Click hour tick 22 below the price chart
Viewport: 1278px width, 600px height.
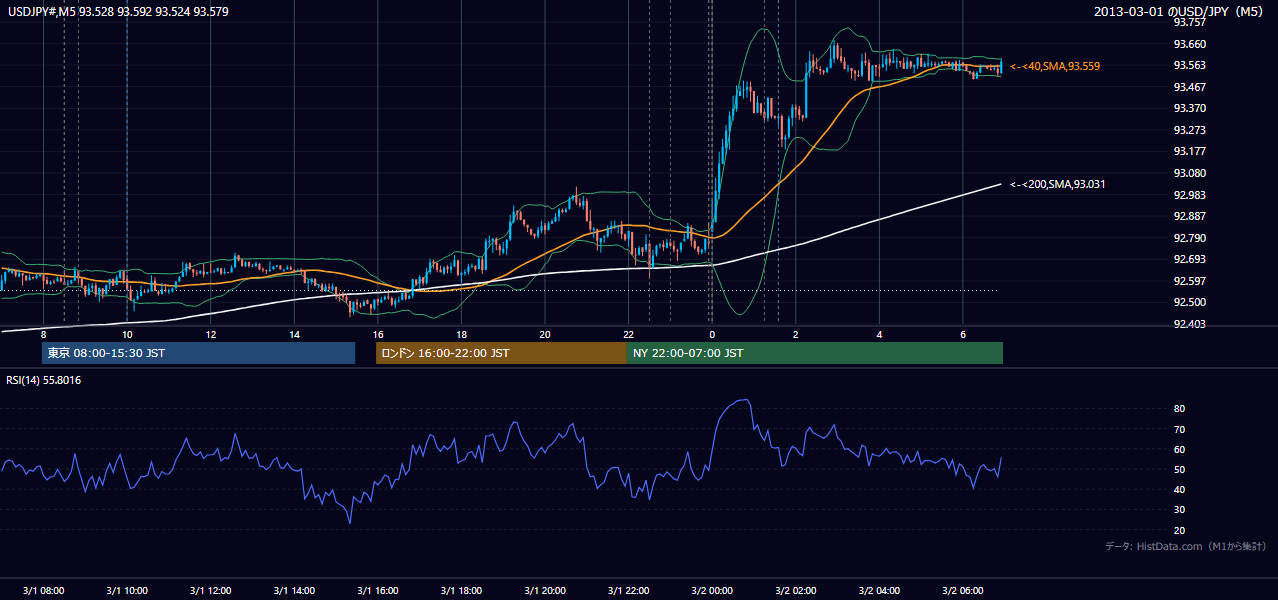coord(628,334)
